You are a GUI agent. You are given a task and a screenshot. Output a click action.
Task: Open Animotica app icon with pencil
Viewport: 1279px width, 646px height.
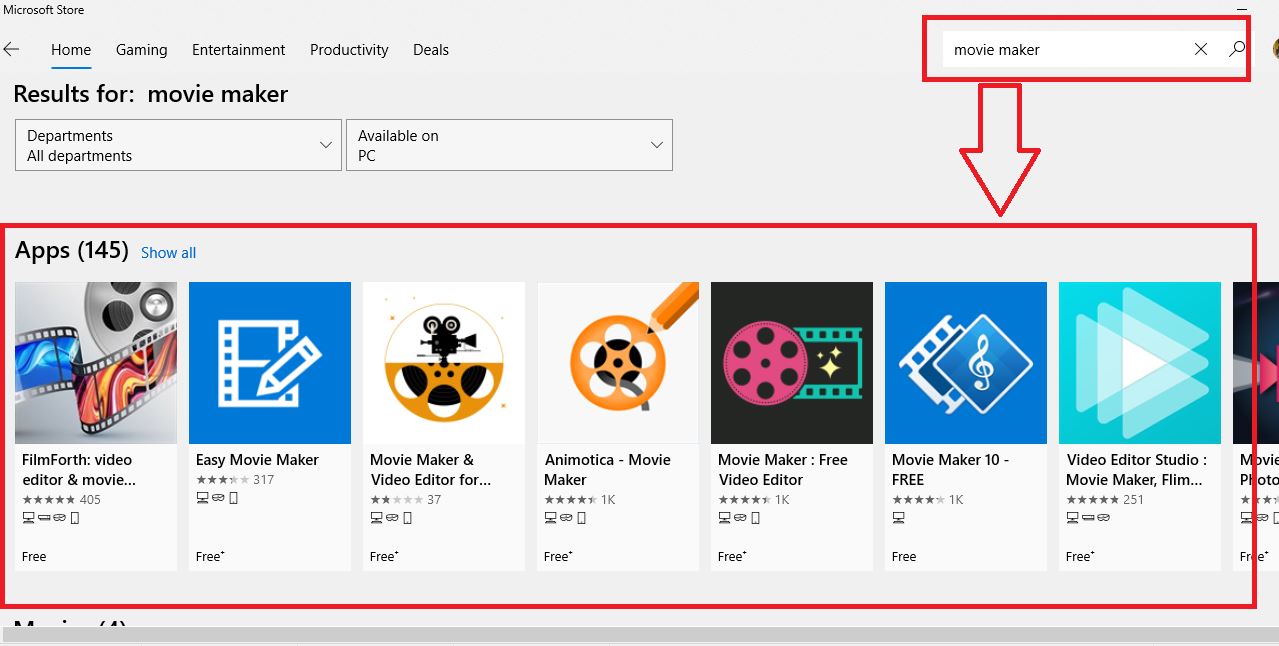pyautogui.click(x=618, y=363)
